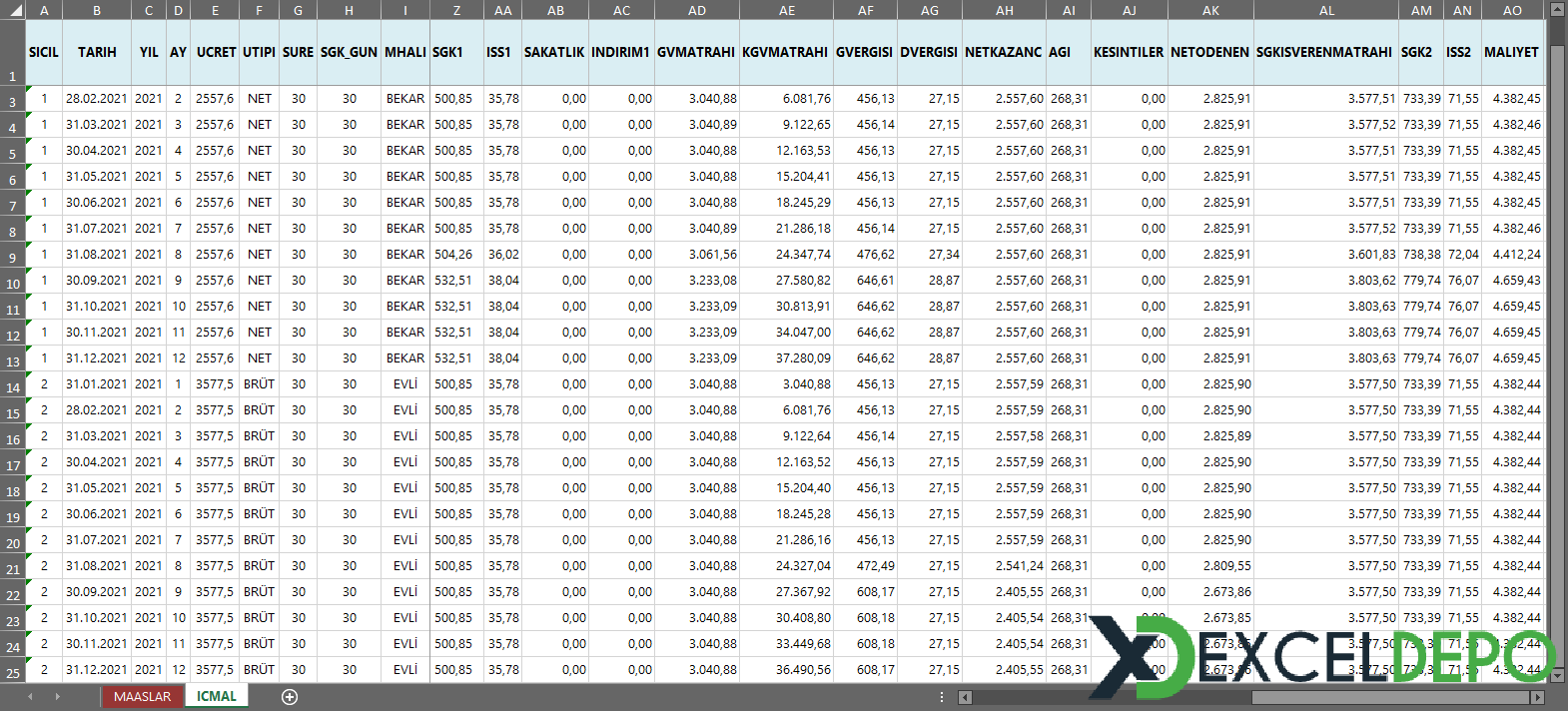Screen dimensions: 1568x711
Task: Click cell with value 476,62
Action: (x=865, y=255)
